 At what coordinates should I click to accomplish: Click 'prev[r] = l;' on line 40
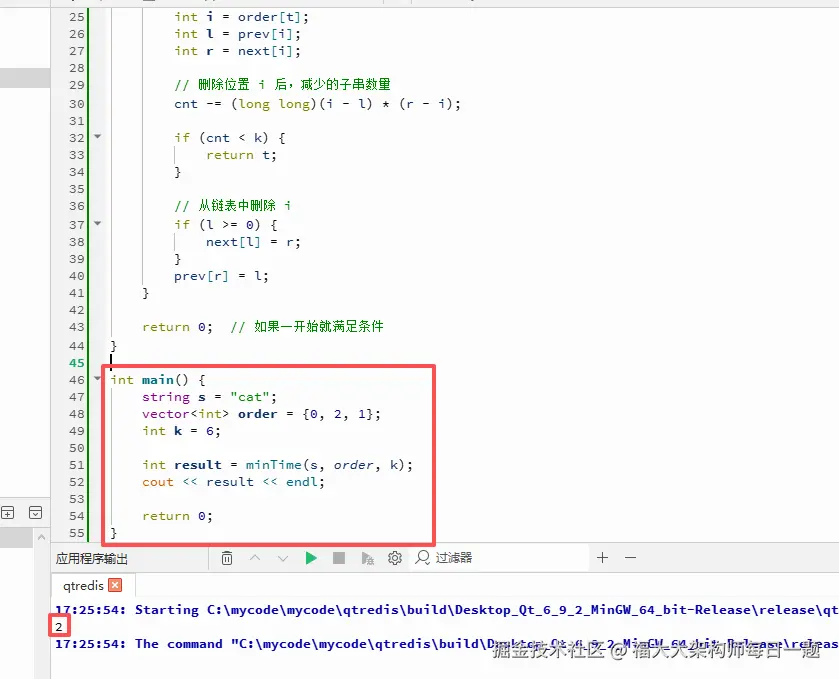221,276
